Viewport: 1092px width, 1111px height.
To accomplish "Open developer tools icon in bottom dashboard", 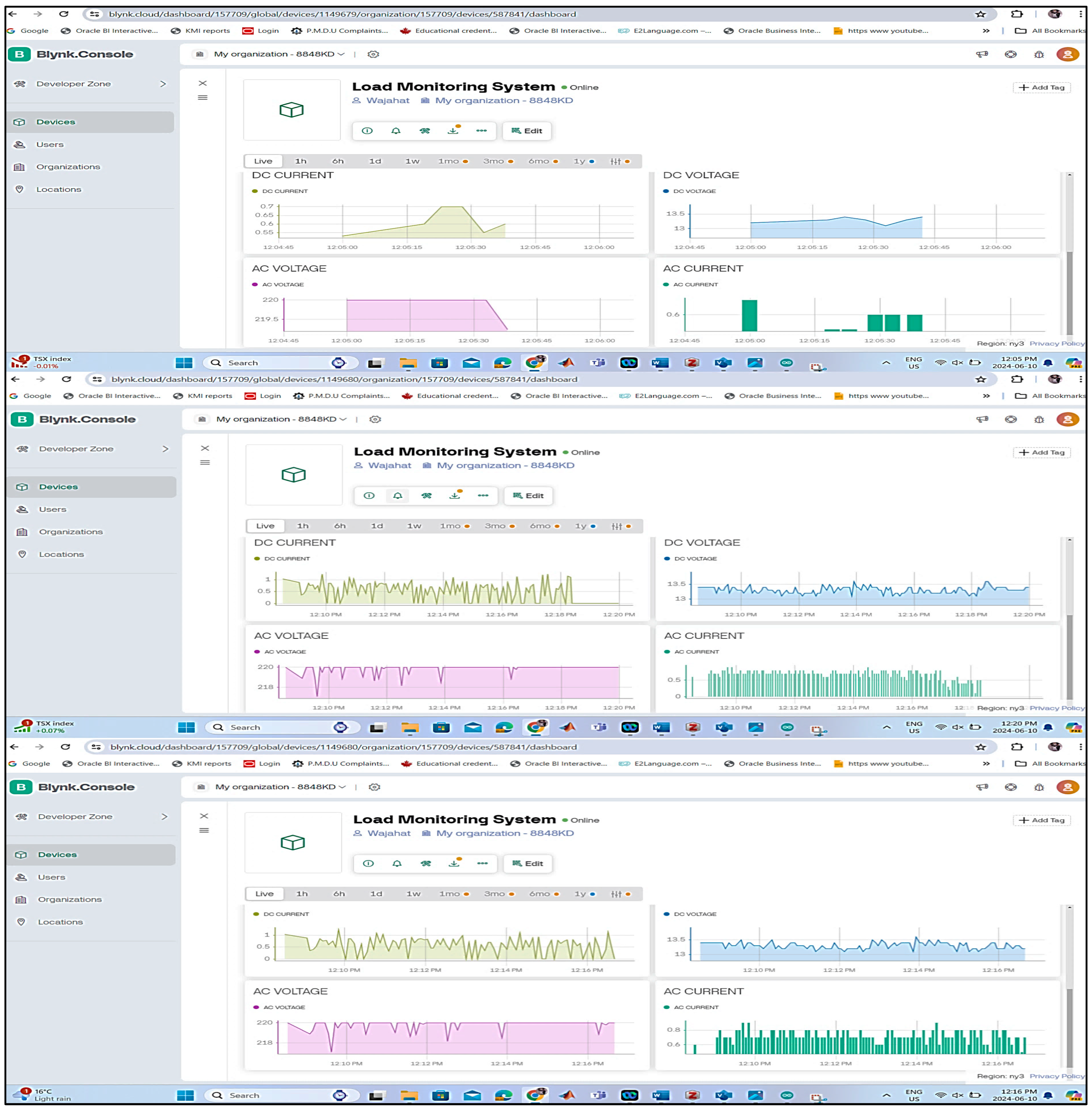I will (426, 863).
